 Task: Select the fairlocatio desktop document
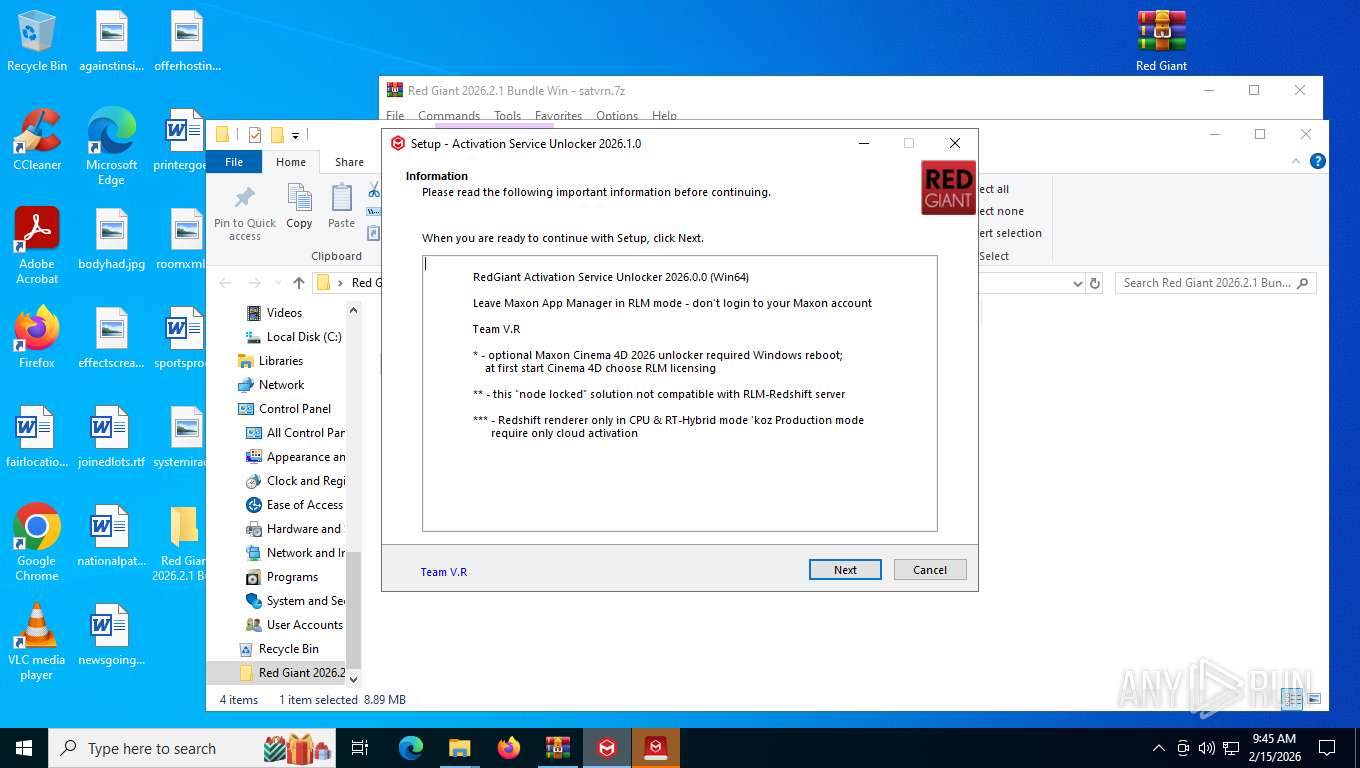[x=37, y=437]
